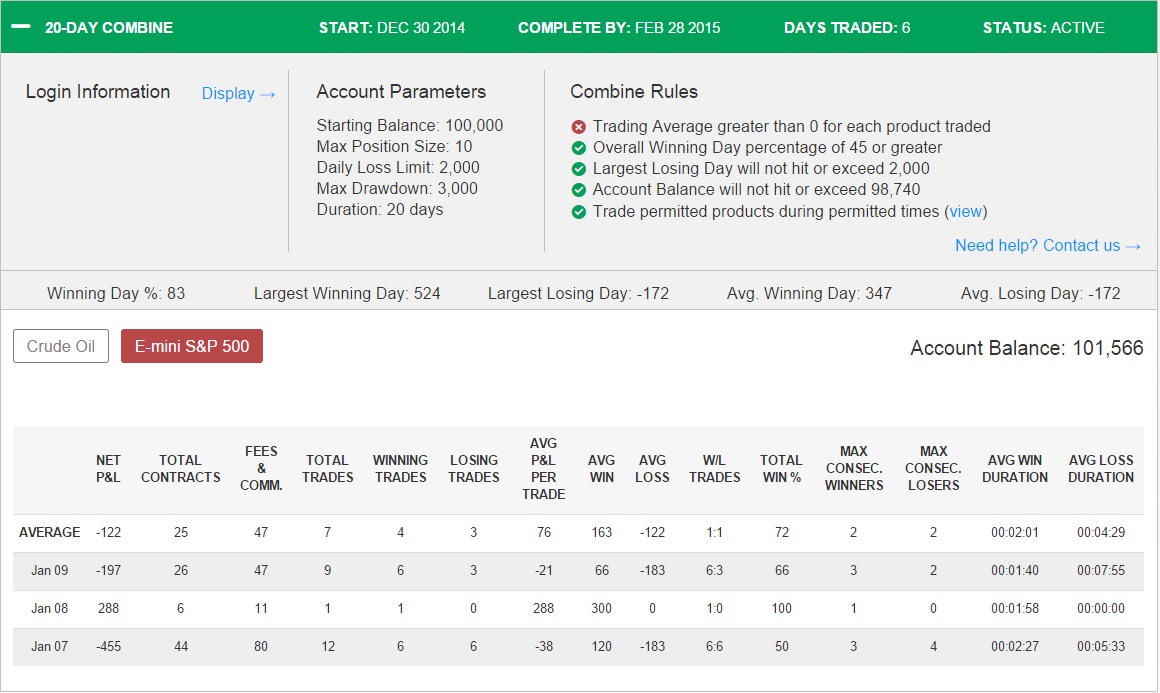Click the MAX CONSEC. WINNERS header
This screenshot has width=1160, height=693.
click(854, 468)
